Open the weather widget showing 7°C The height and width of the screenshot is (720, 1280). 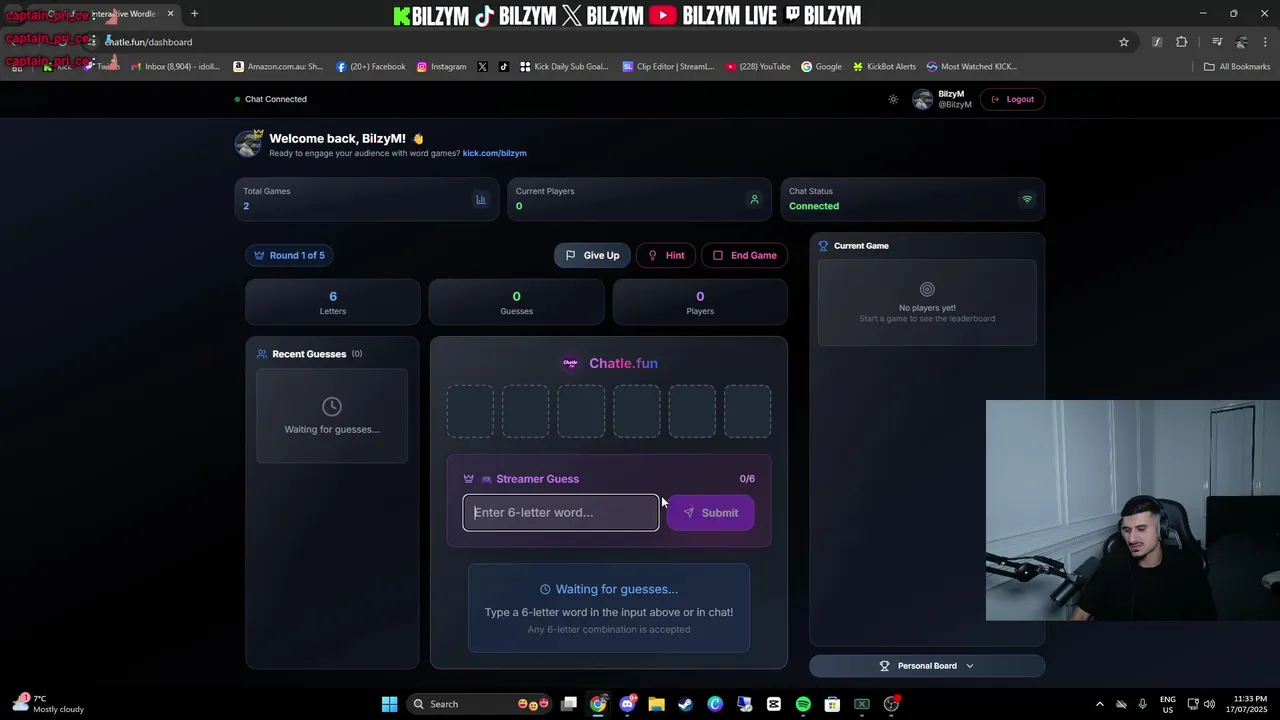48,704
